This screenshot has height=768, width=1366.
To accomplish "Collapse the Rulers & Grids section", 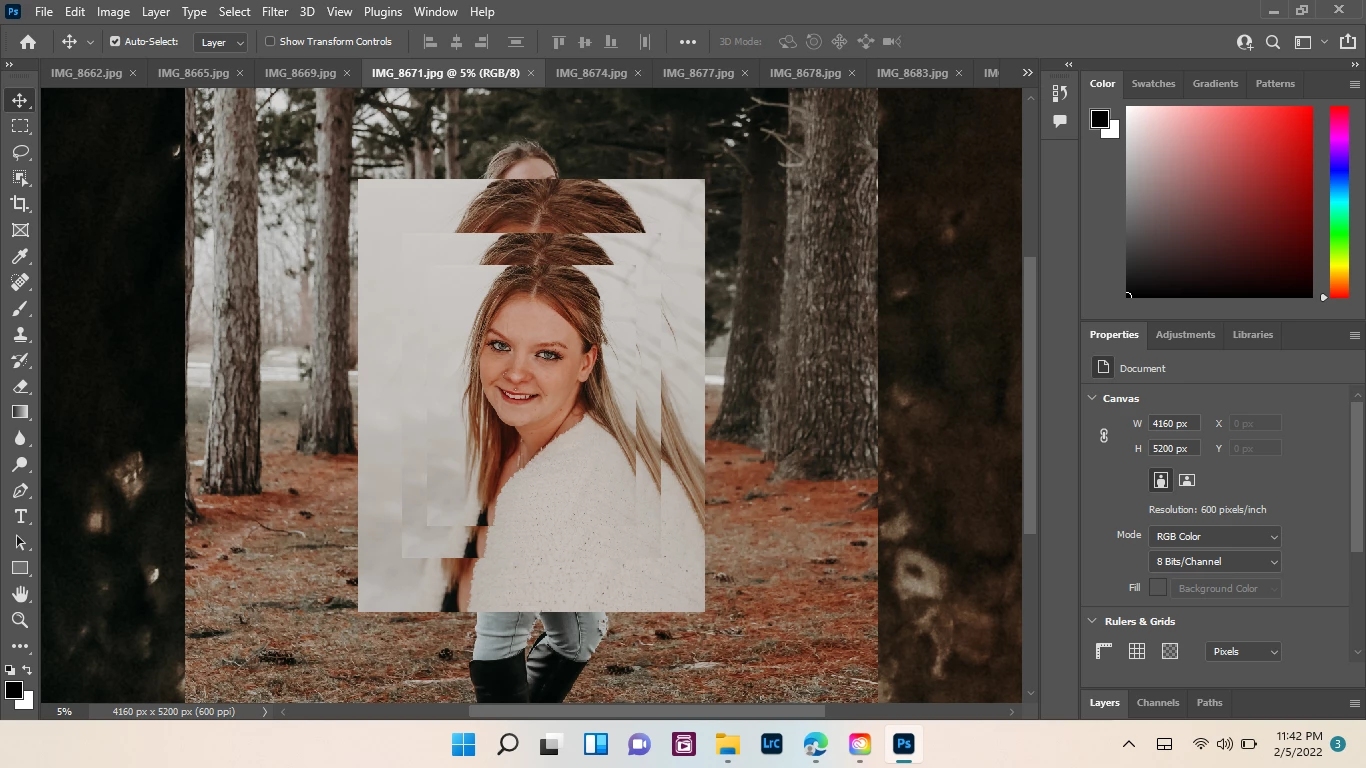I will 1092,621.
